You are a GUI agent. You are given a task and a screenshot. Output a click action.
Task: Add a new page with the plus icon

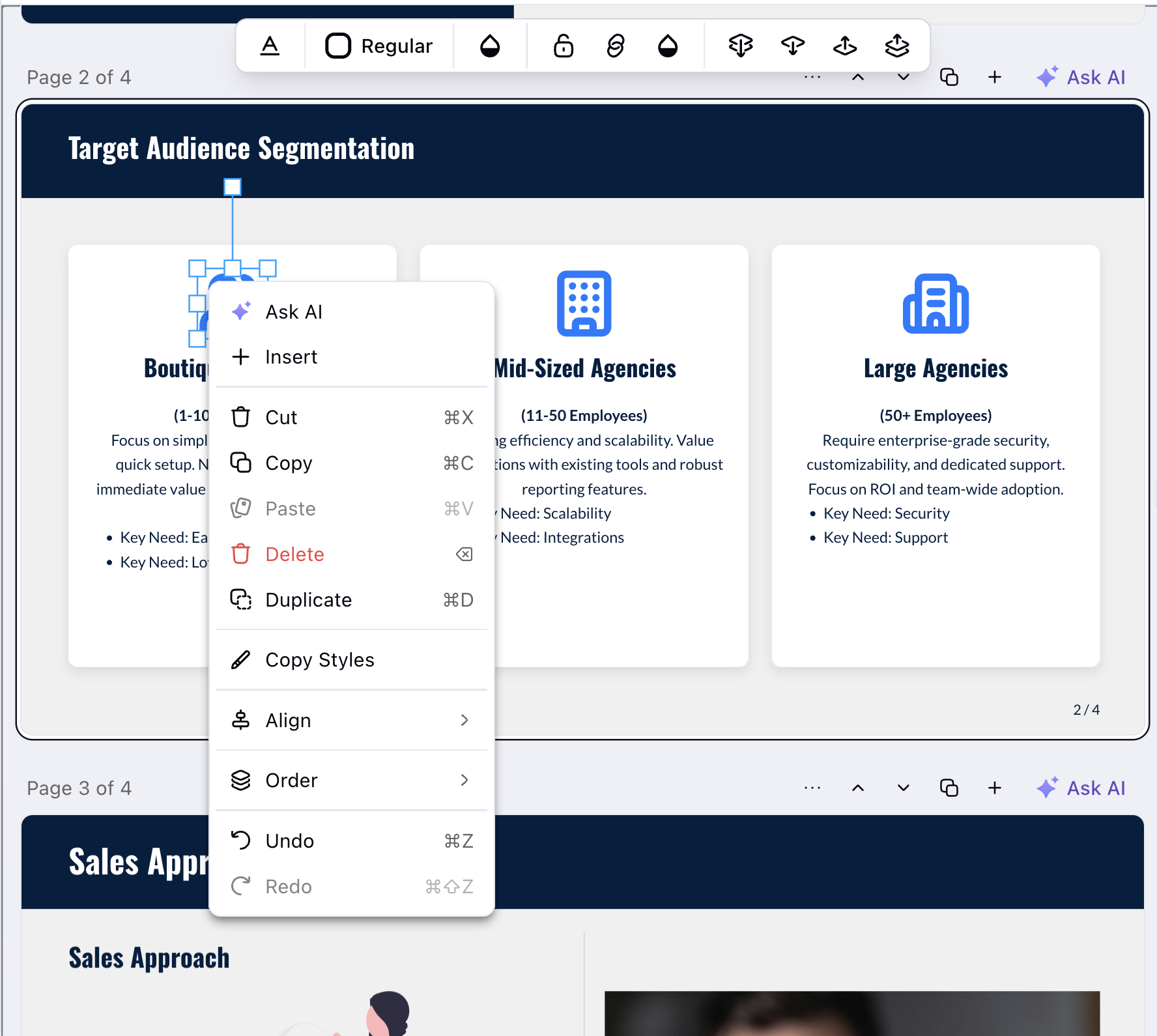coord(995,77)
